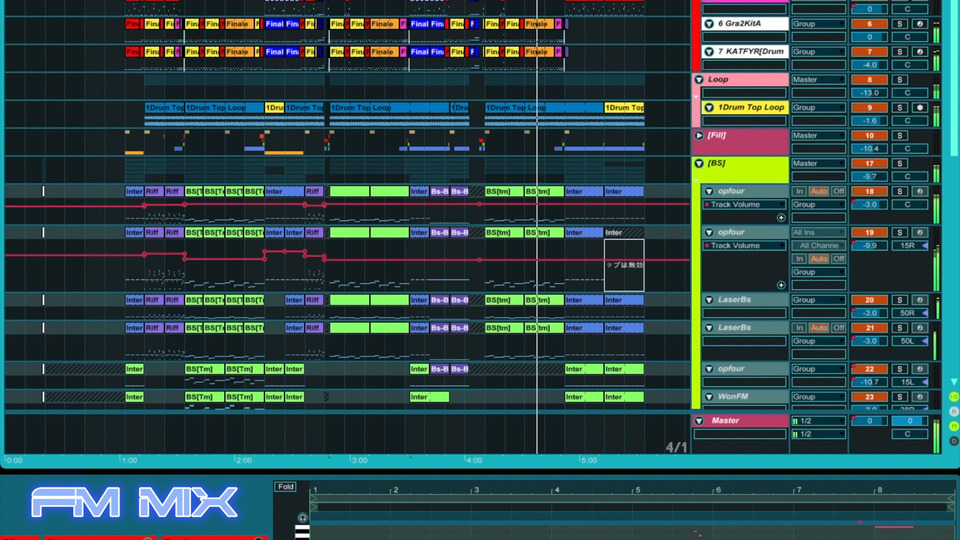960x540 pixels.
Task: Arm LaserBs track 20 for recording
Action: tap(920, 300)
